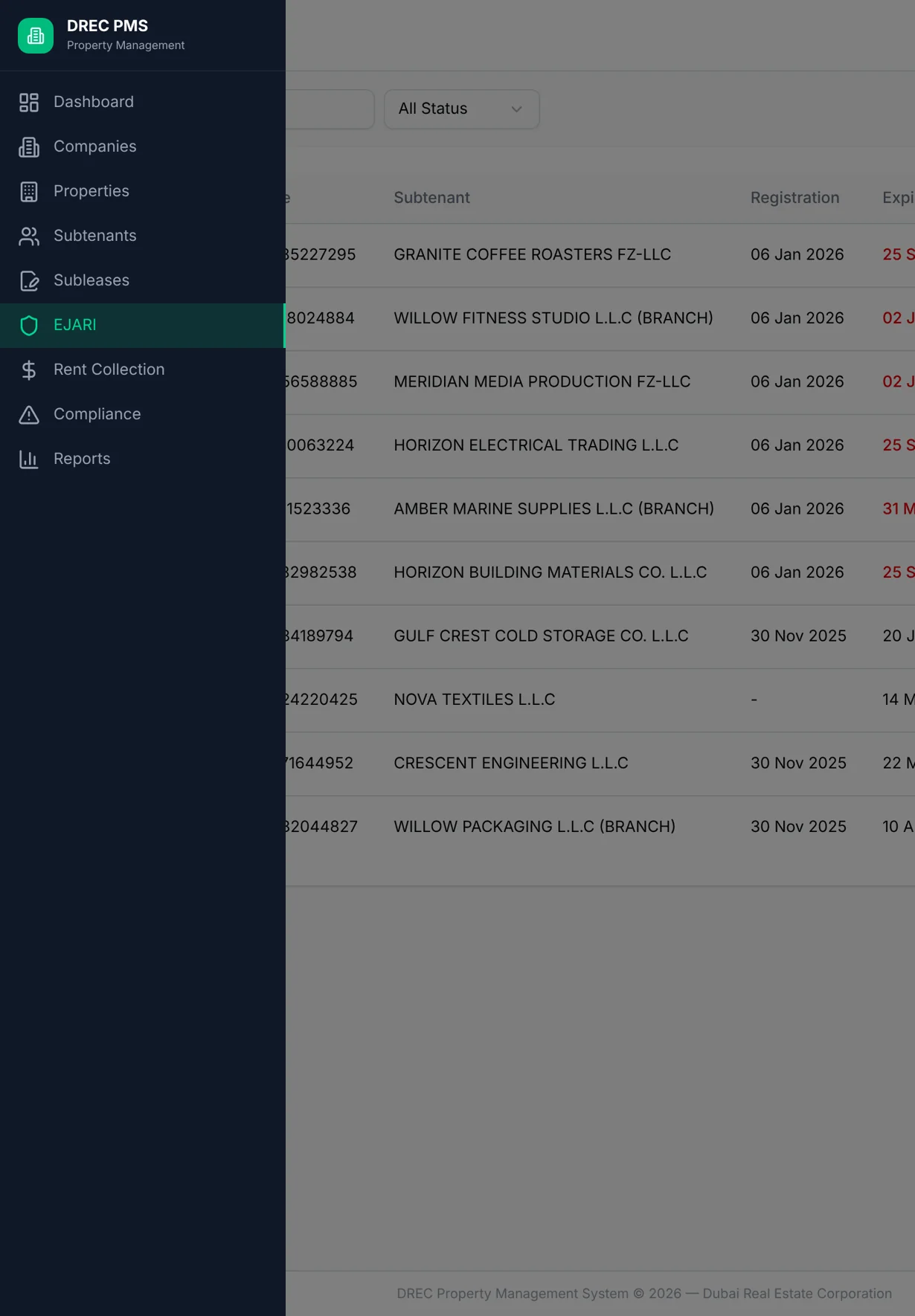Click registration date of Granite Coffee Roasters
Viewport: 915px width, 1316px height.
coord(797,254)
